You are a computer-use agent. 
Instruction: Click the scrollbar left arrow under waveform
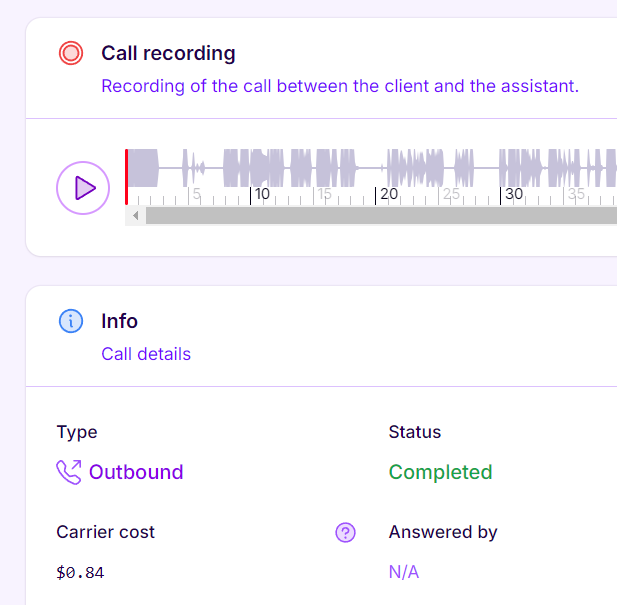coord(135,216)
